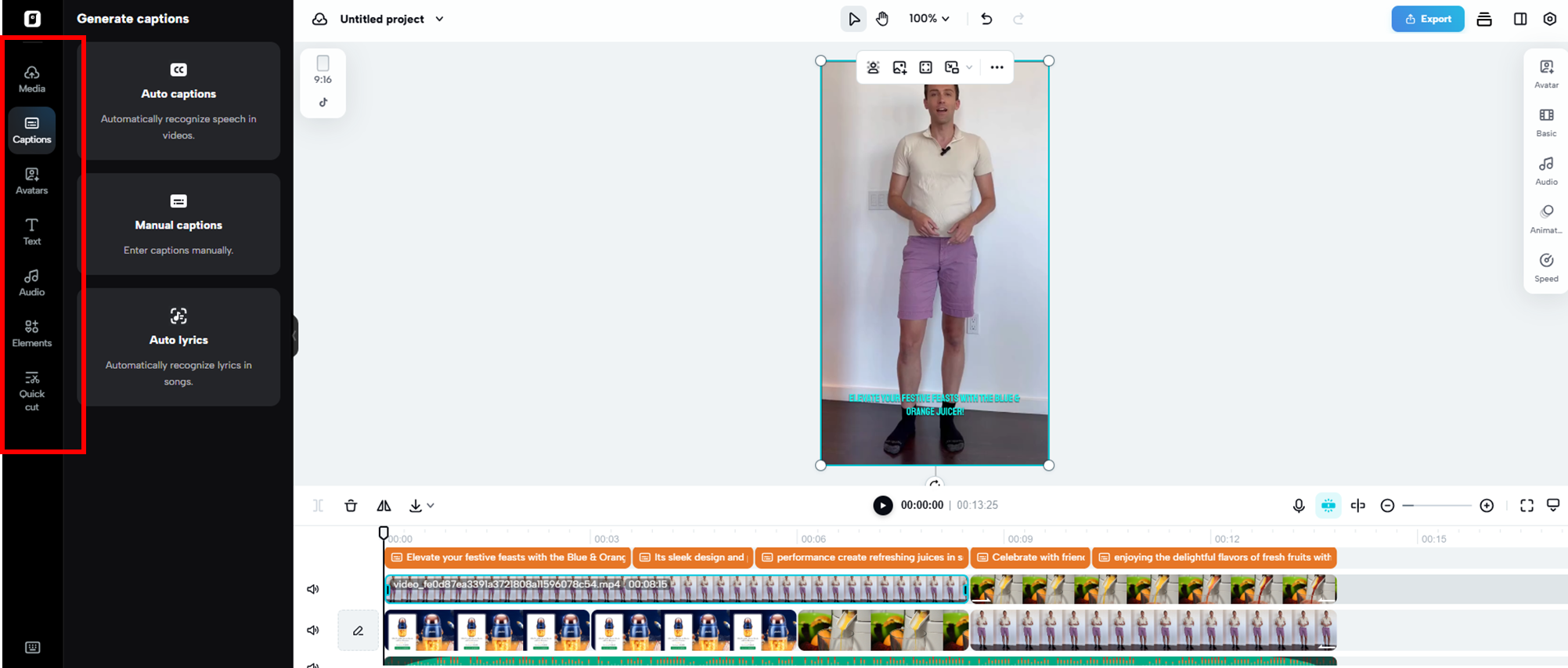Toggle the panel layout icon in top bar
1568x668 pixels.
1520,19
